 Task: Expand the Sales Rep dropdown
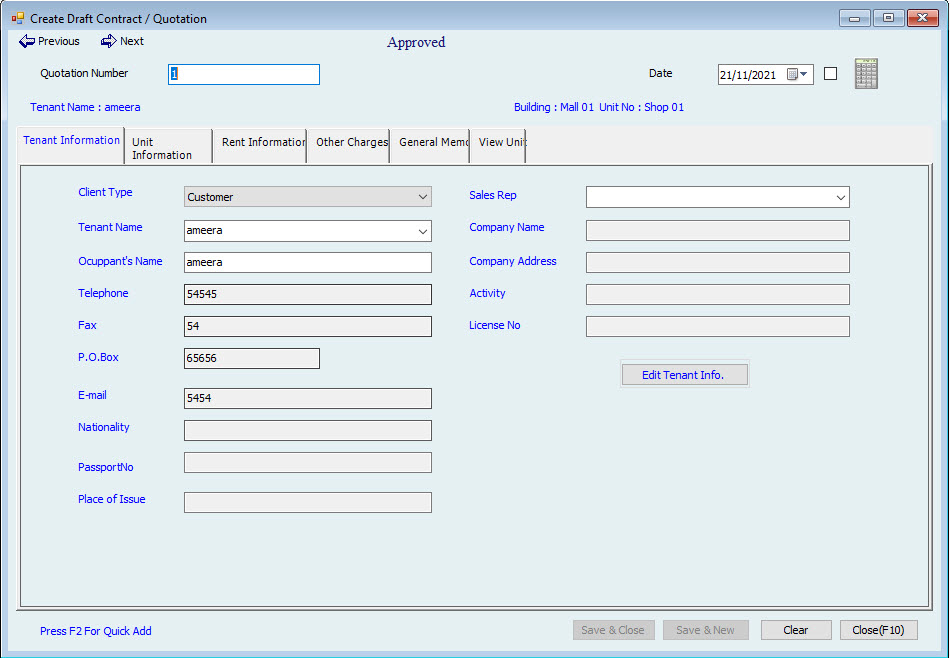(839, 197)
